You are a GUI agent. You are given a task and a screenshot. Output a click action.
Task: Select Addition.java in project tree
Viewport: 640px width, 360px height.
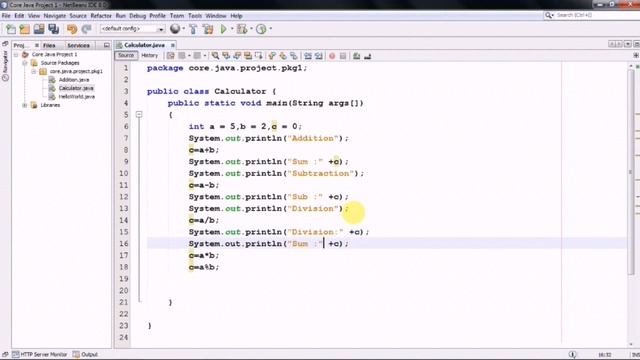[74, 80]
